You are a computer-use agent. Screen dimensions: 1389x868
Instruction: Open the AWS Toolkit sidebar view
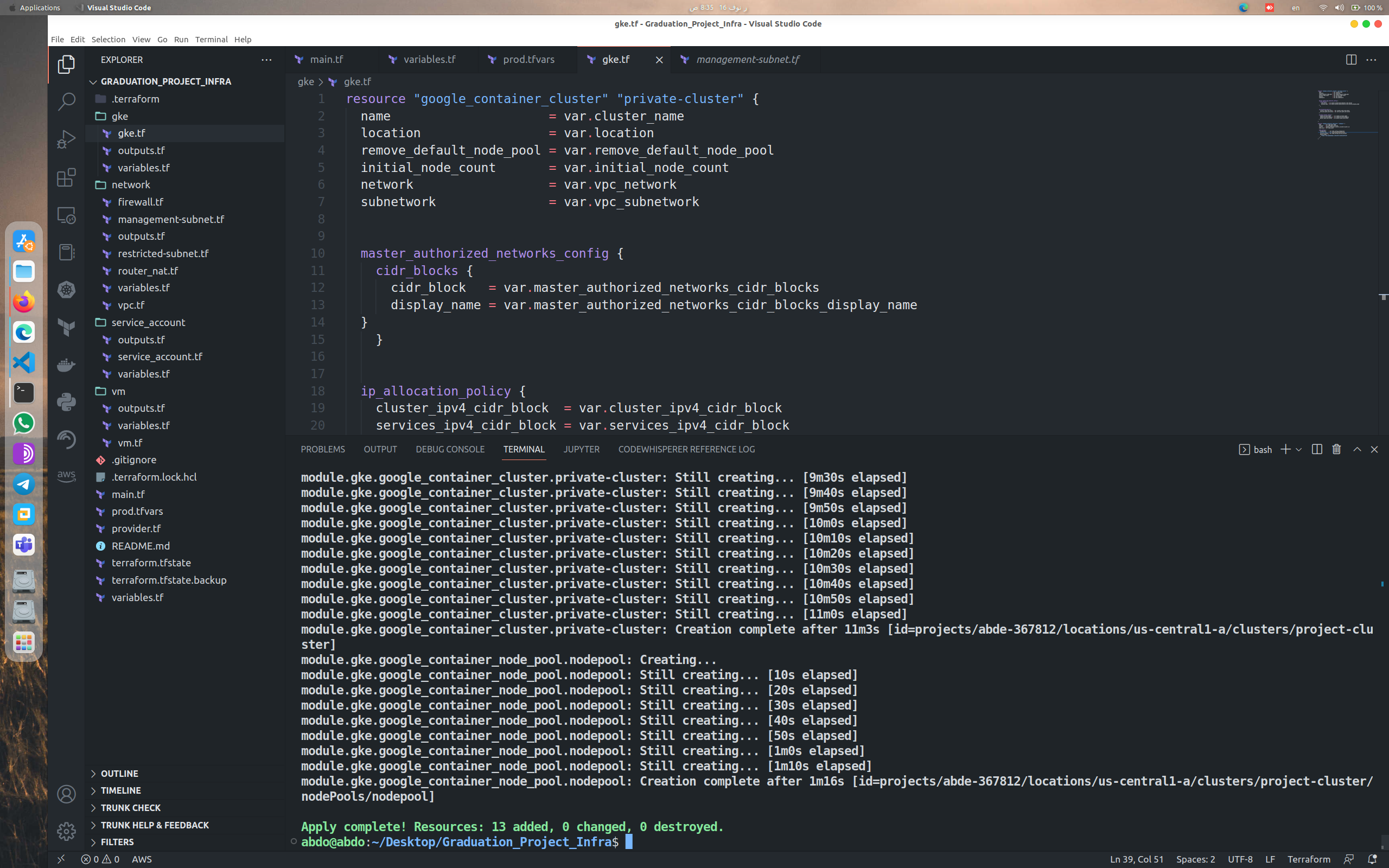(66, 475)
